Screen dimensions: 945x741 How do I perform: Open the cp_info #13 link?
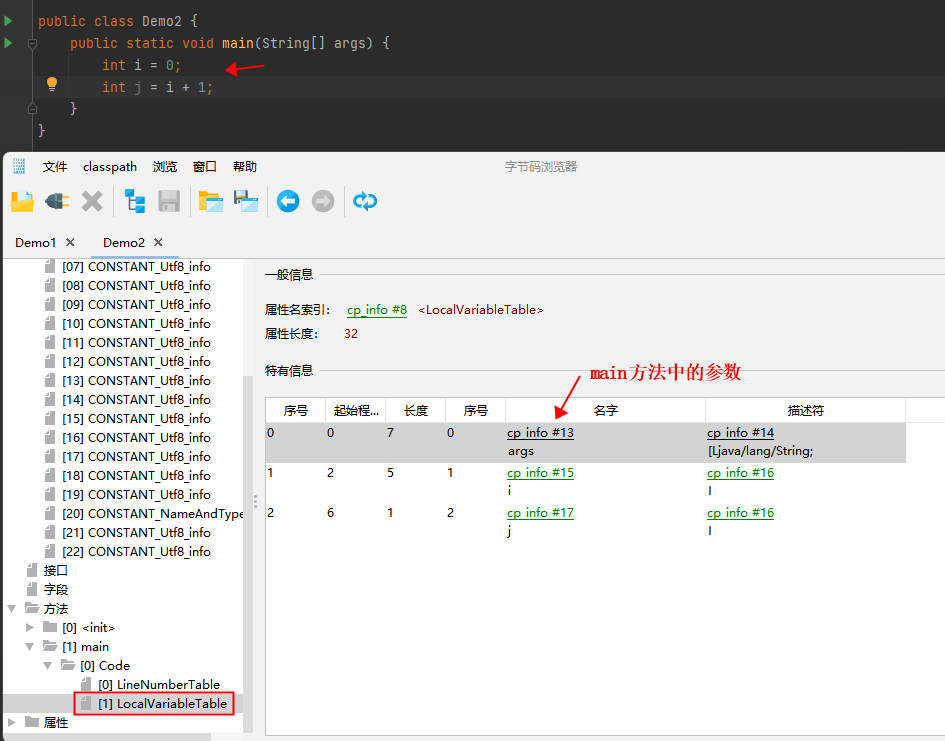[541, 433]
